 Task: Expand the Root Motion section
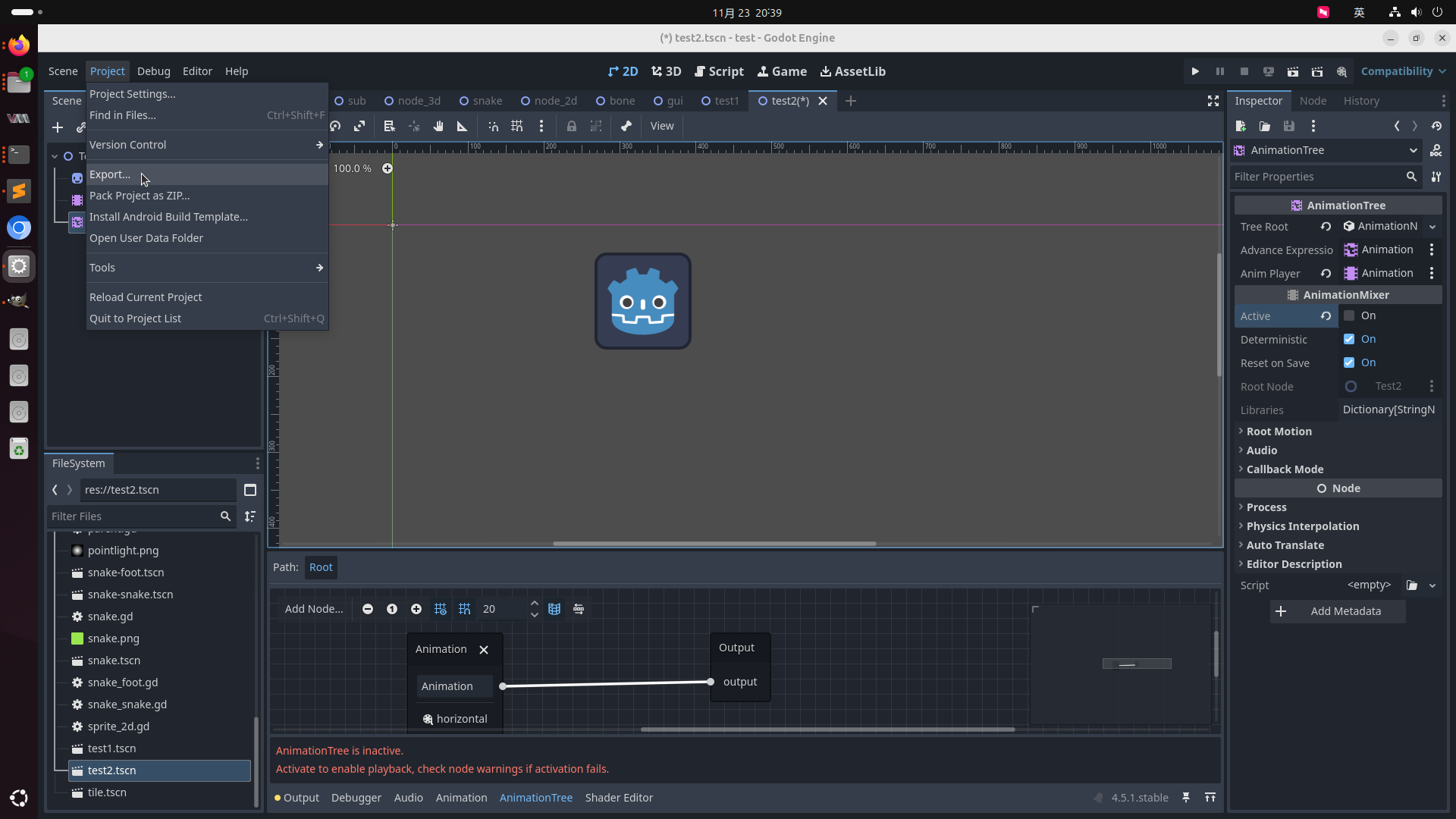pos(1279,431)
